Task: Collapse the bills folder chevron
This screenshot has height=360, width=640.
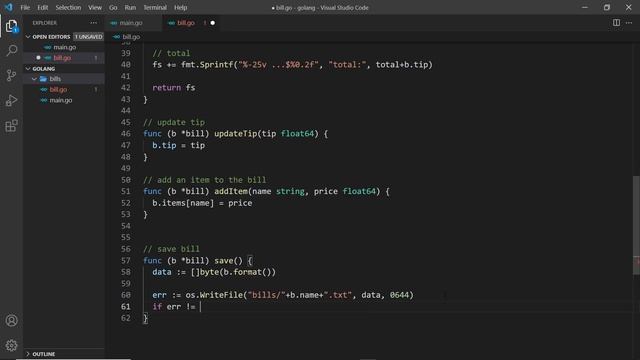Action: tap(35, 79)
